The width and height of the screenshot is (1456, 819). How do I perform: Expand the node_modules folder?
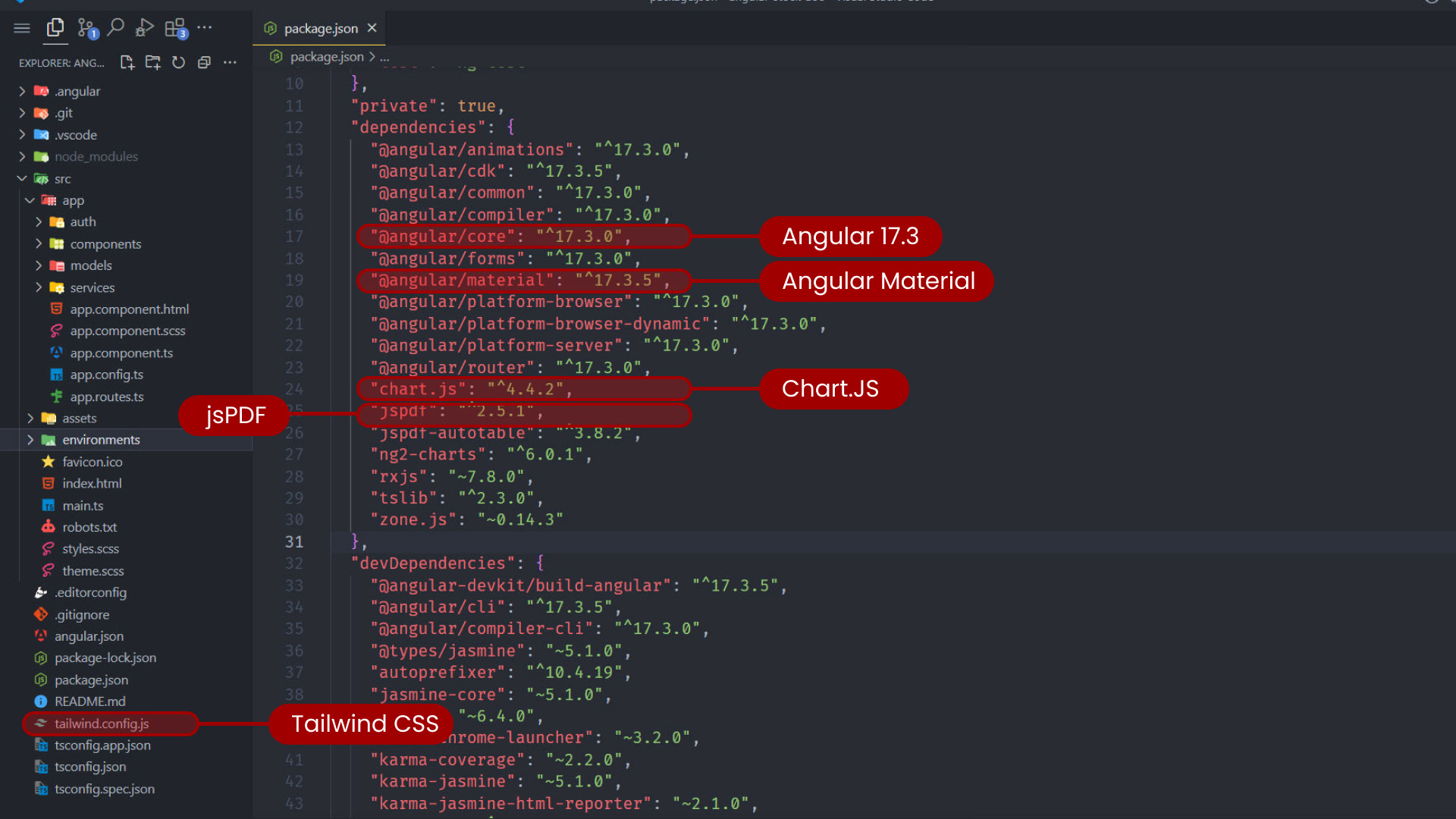click(x=127, y=156)
